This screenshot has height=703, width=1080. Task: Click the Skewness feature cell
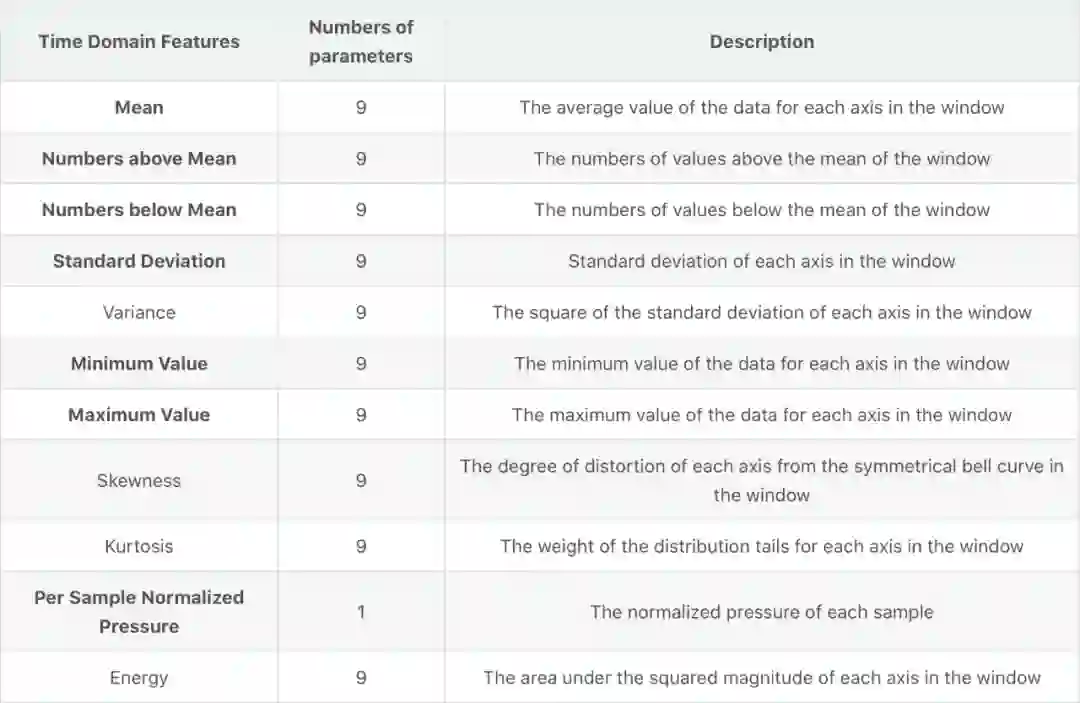pyautogui.click(x=139, y=481)
